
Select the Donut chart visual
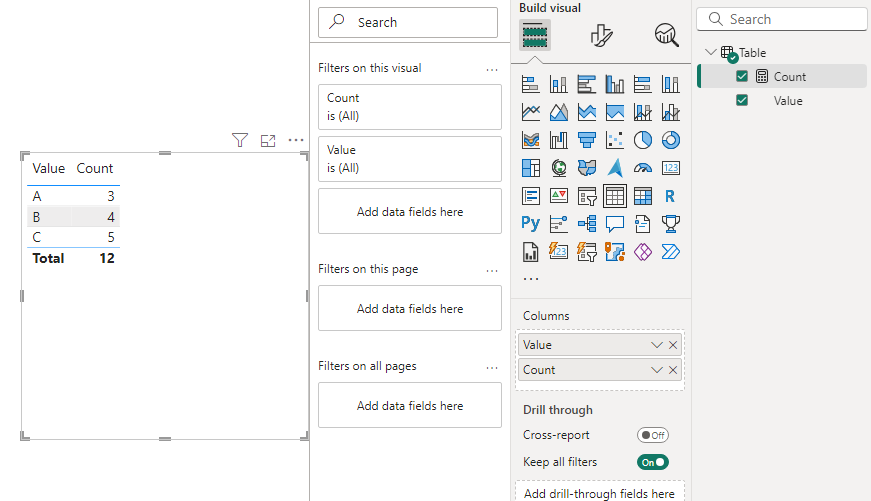(x=670, y=140)
